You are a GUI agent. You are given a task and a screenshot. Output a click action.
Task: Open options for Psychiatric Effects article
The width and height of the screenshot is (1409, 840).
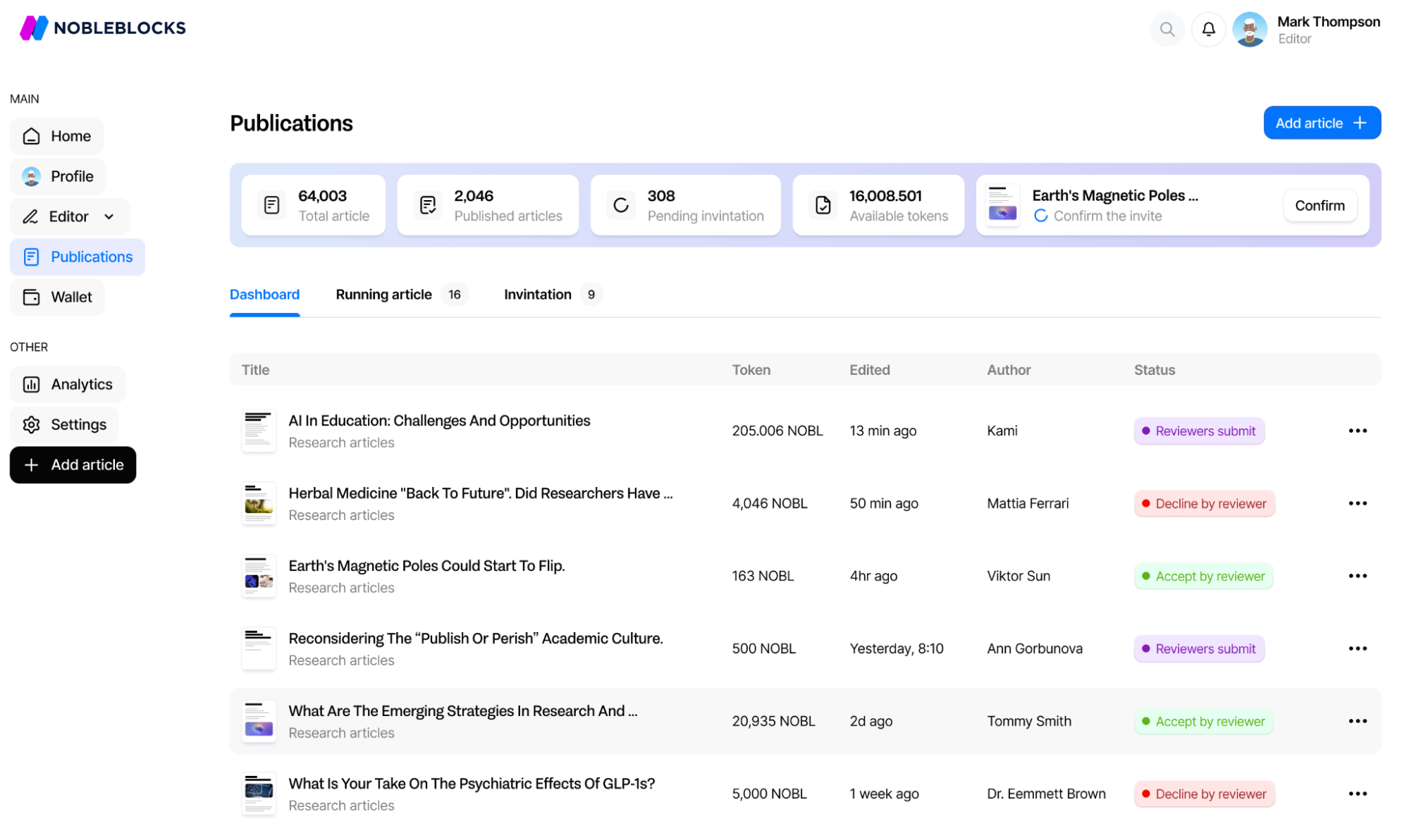coord(1358,793)
